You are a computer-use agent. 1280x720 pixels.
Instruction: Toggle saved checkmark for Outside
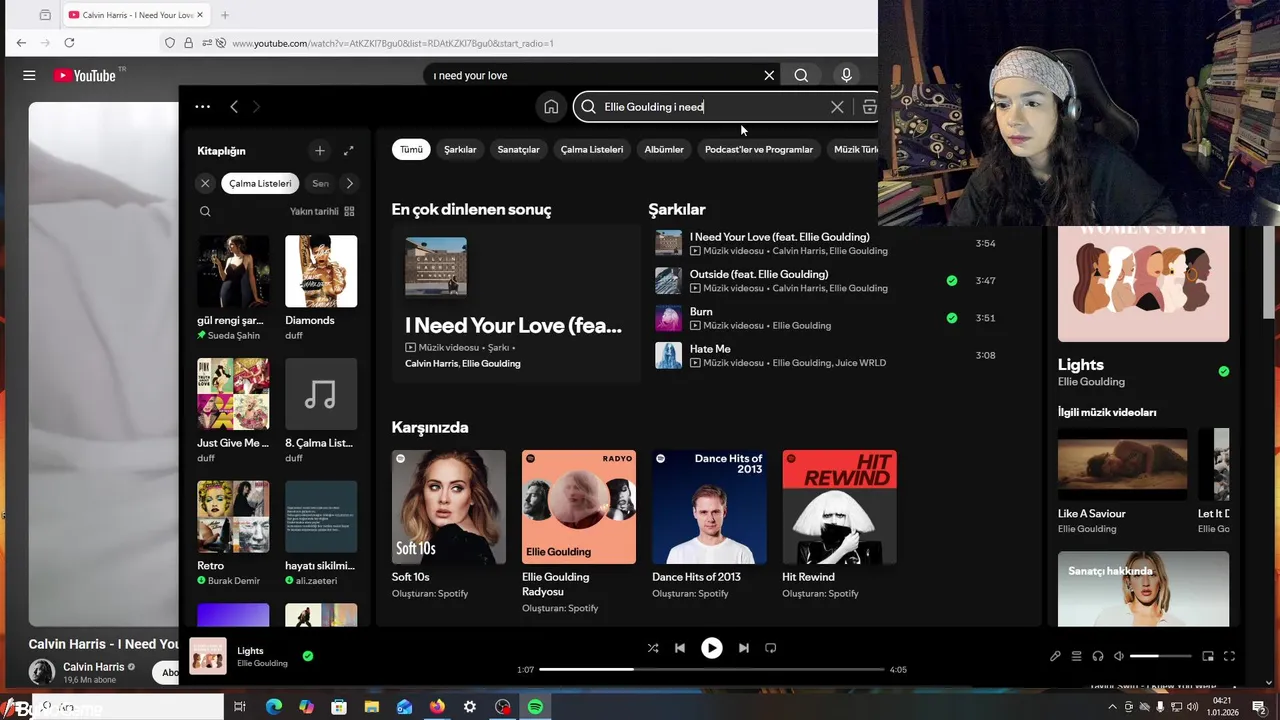pyautogui.click(x=952, y=281)
